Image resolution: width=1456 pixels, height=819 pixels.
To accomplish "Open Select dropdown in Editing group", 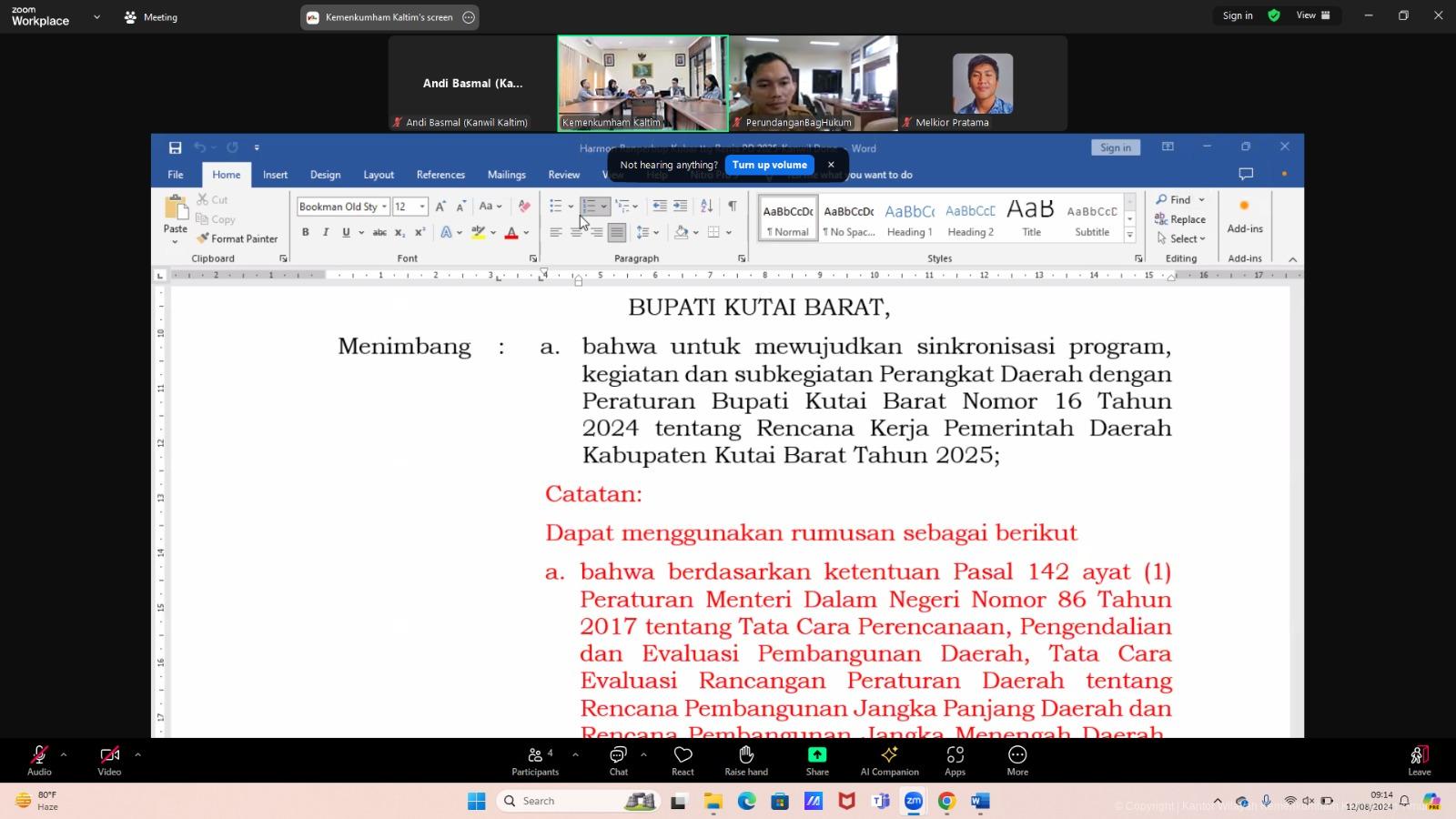I will [x=1181, y=238].
